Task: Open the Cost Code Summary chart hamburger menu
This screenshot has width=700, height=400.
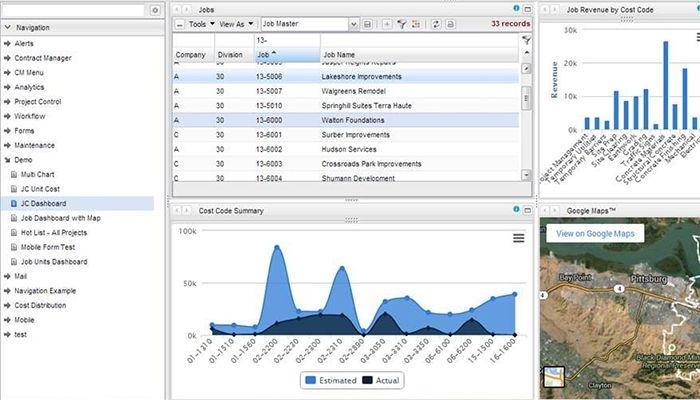Action: [518, 238]
